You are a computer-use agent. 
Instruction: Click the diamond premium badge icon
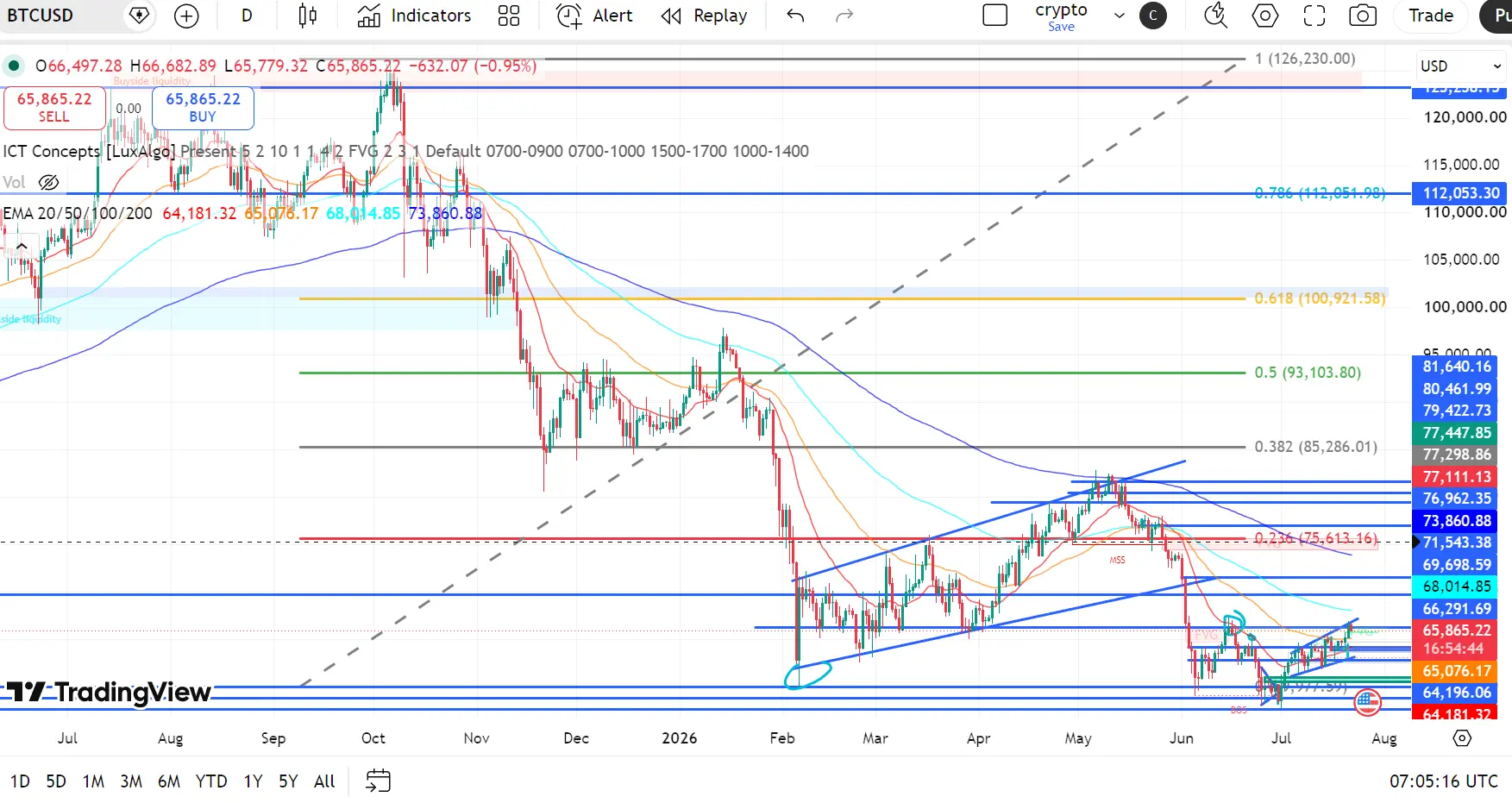pyautogui.click(x=139, y=16)
